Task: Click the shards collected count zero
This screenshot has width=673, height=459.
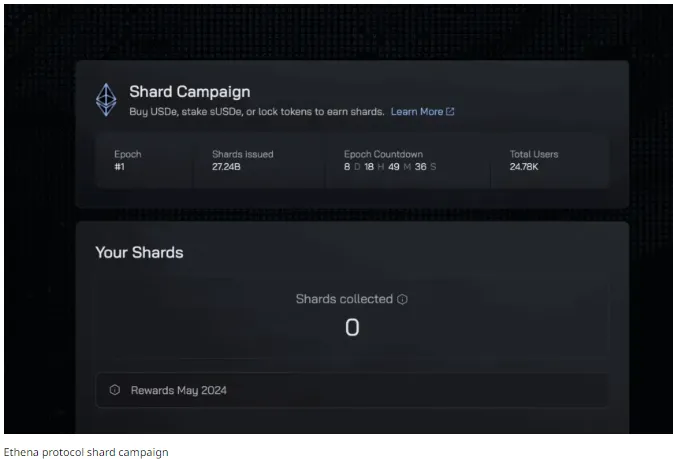Action: click(352, 328)
